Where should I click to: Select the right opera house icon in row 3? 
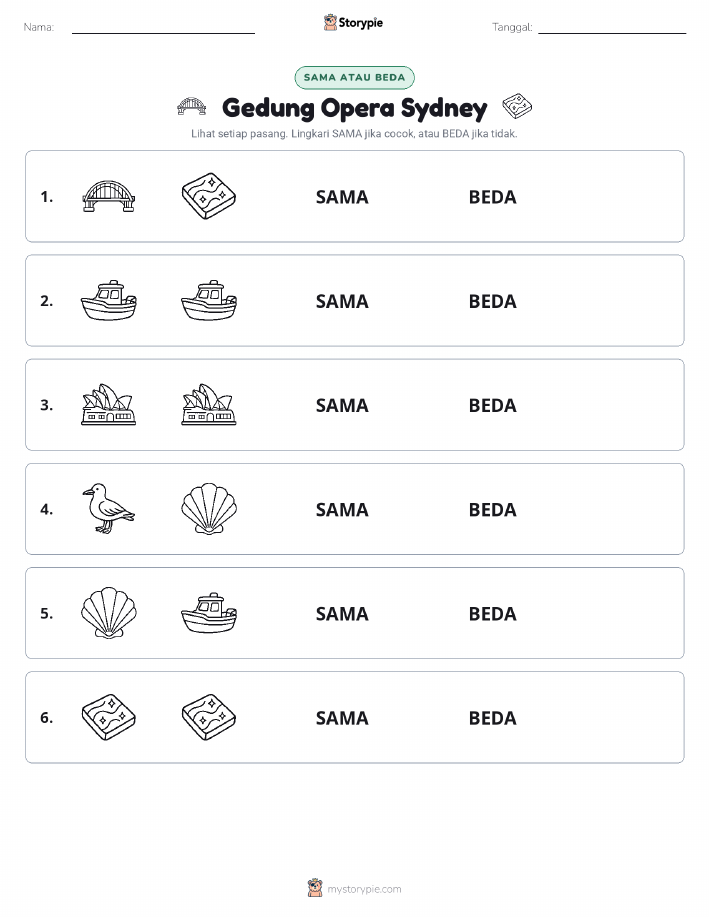tap(209, 404)
